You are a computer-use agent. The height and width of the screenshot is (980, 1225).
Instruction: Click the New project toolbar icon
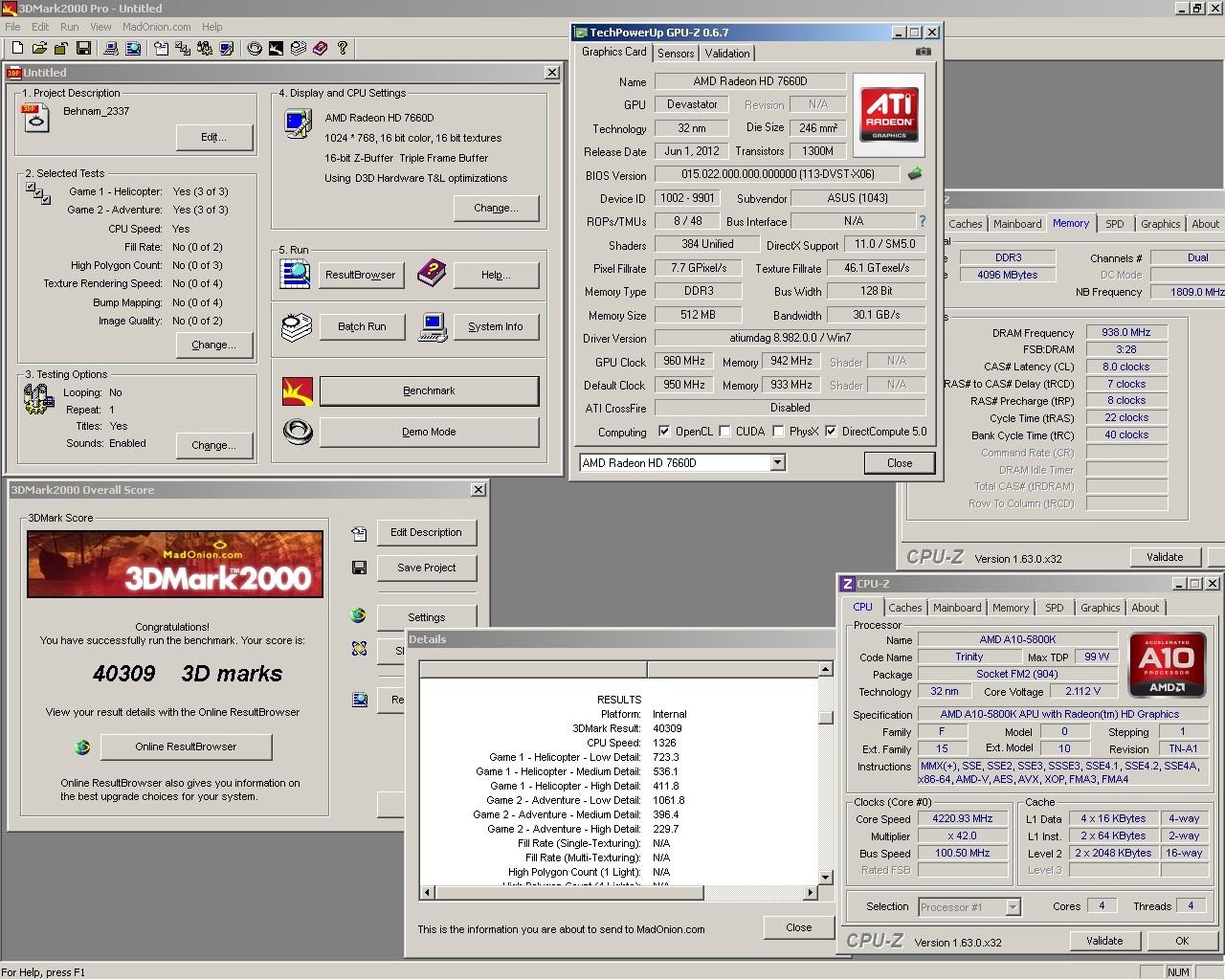(x=16, y=48)
